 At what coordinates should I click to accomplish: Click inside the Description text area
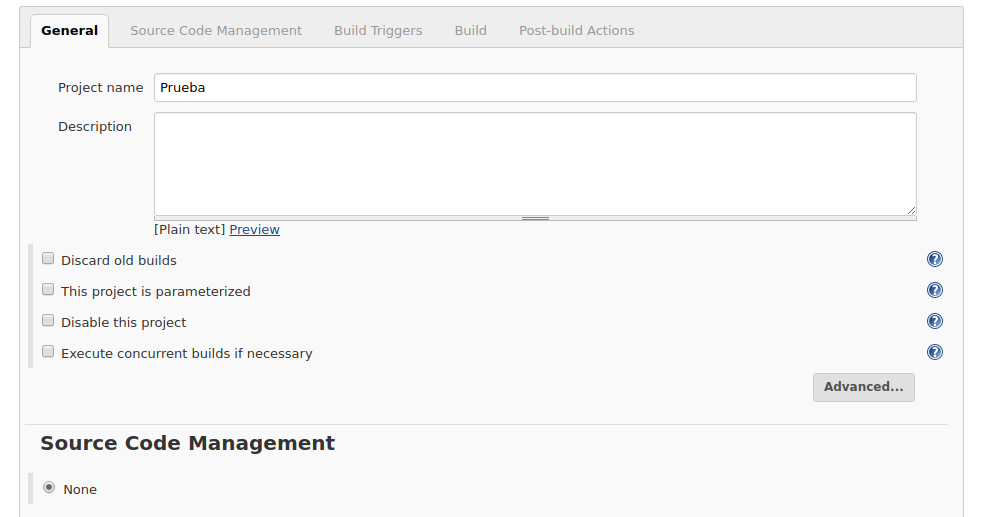tap(535, 164)
